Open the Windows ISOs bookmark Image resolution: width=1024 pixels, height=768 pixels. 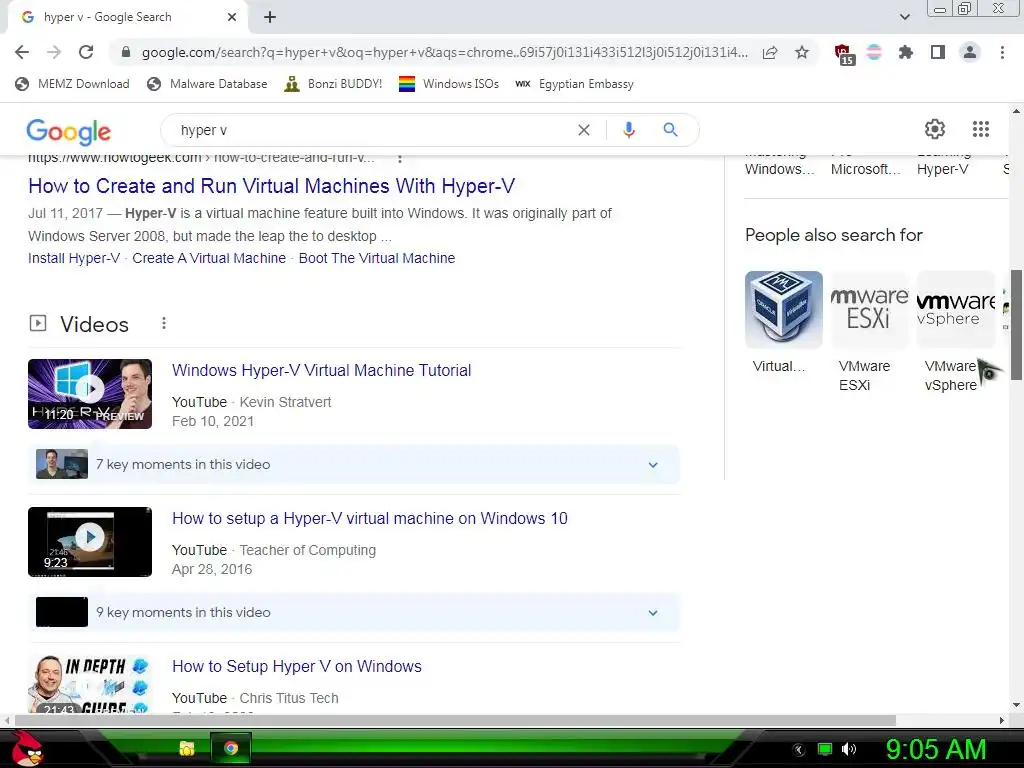pyautogui.click(x=449, y=84)
